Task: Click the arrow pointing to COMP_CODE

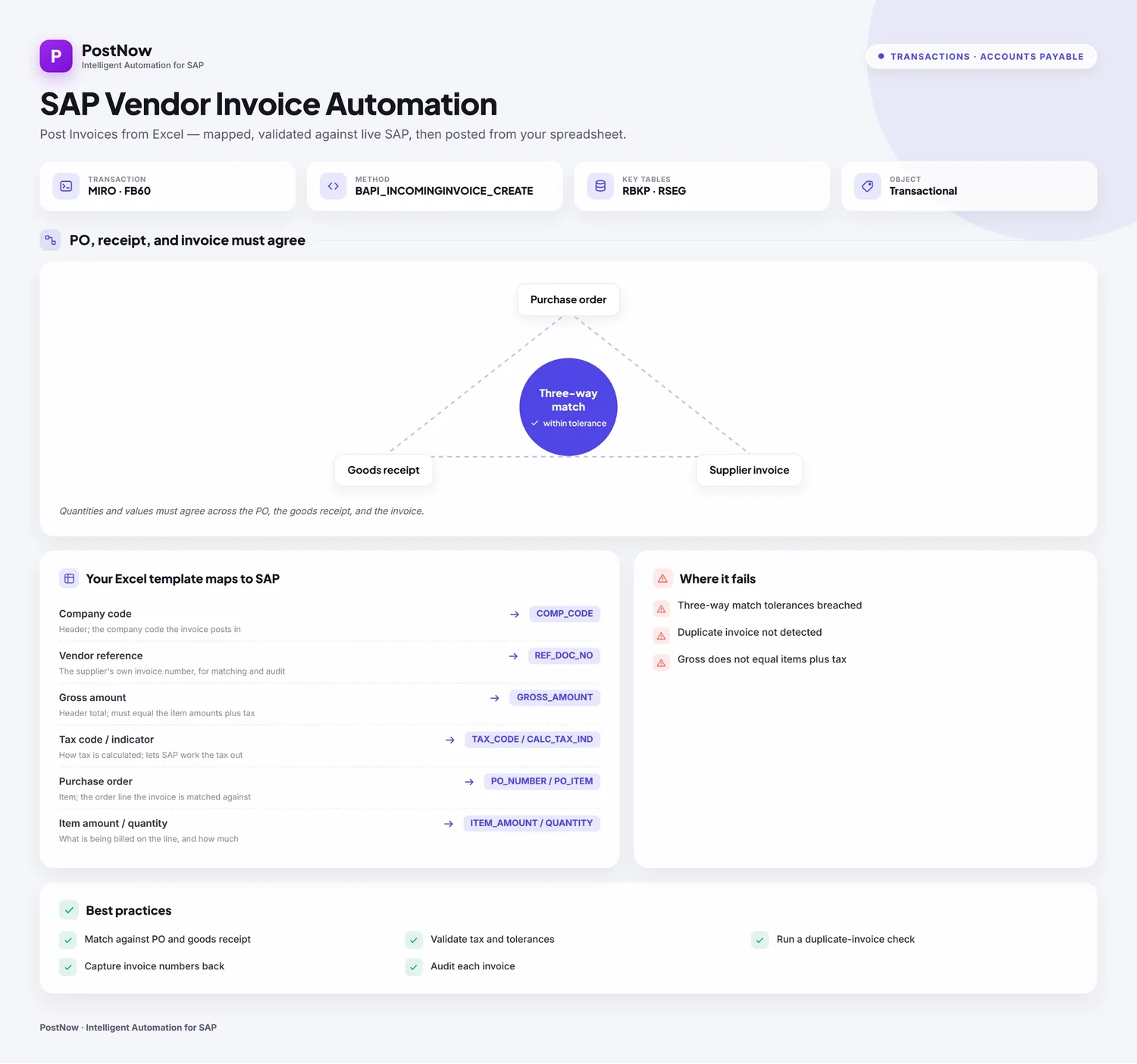Action: click(515, 615)
